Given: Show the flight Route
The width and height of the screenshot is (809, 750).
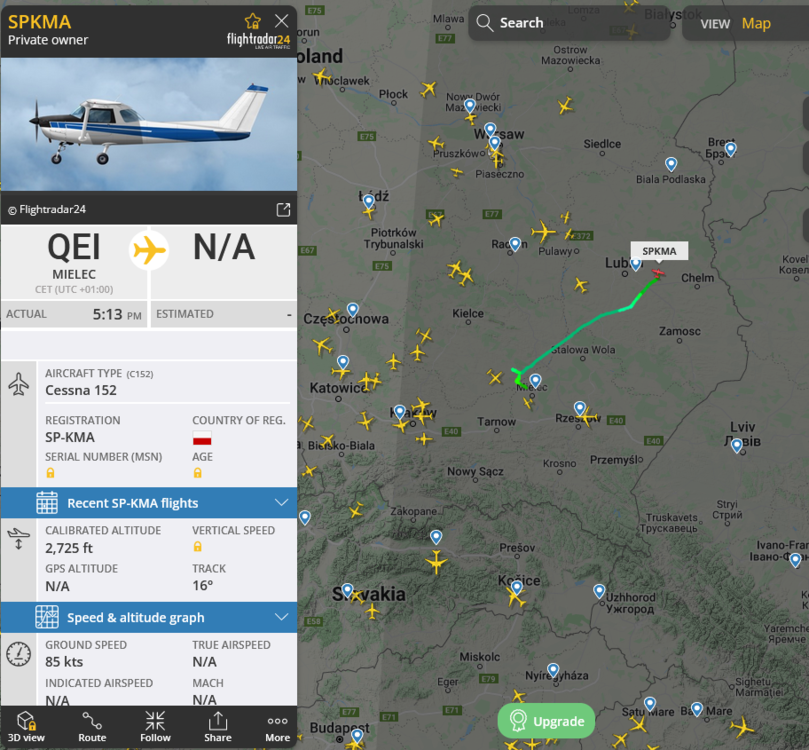Looking at the screenshot, I should [92, 727].
